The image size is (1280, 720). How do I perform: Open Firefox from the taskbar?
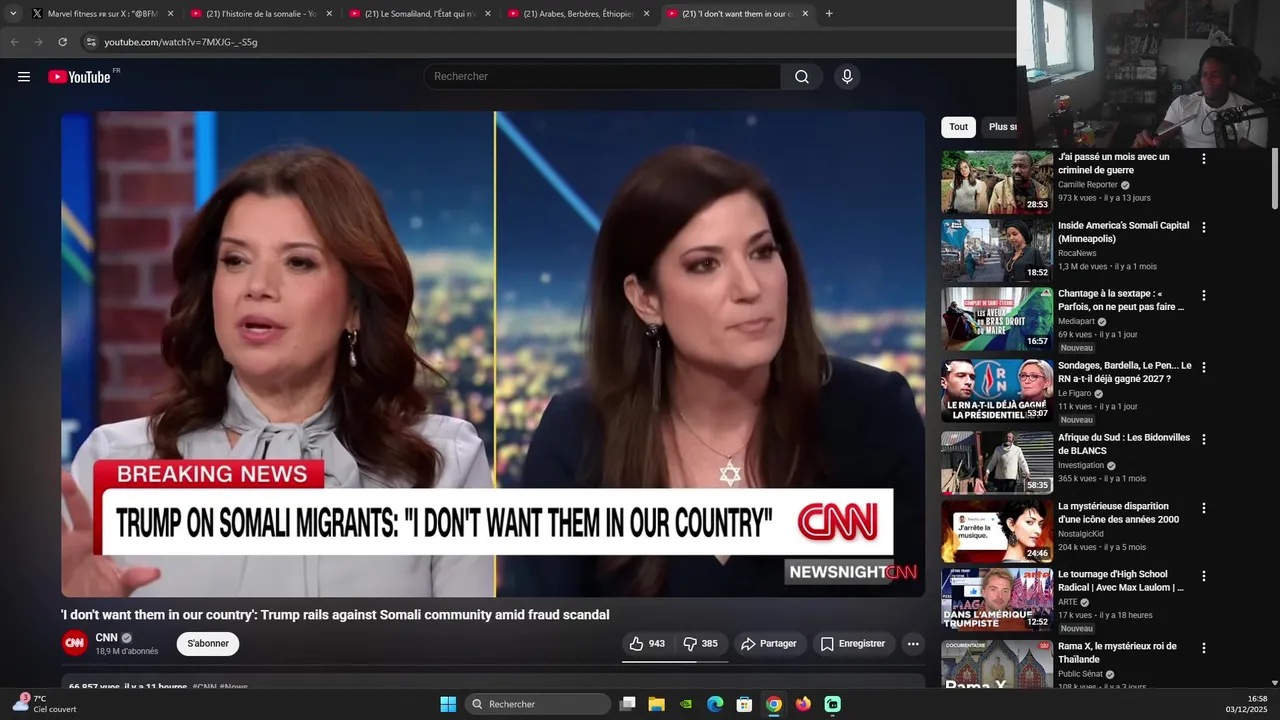(x=803, y=704)
